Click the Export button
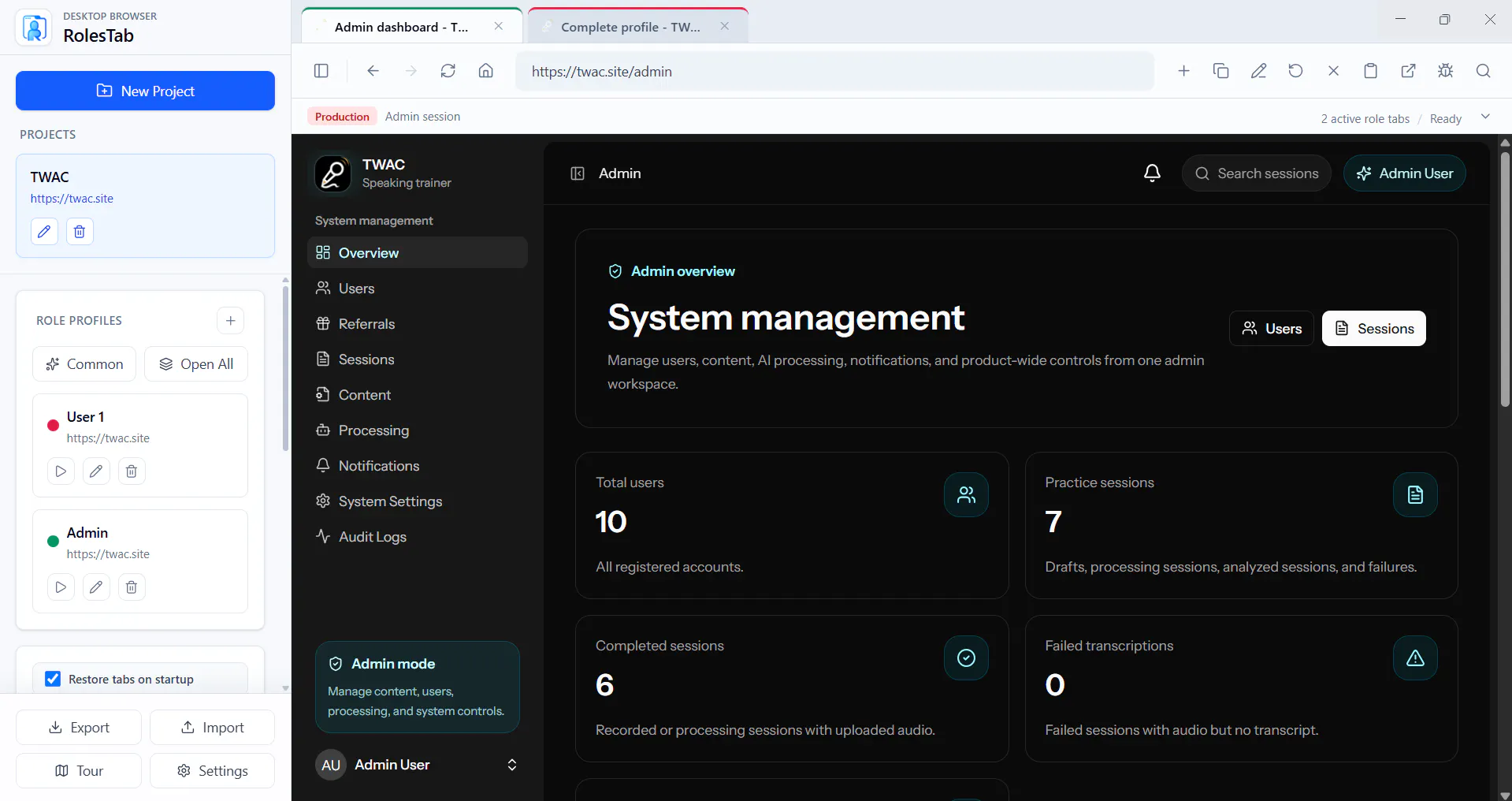 [79, 727]
